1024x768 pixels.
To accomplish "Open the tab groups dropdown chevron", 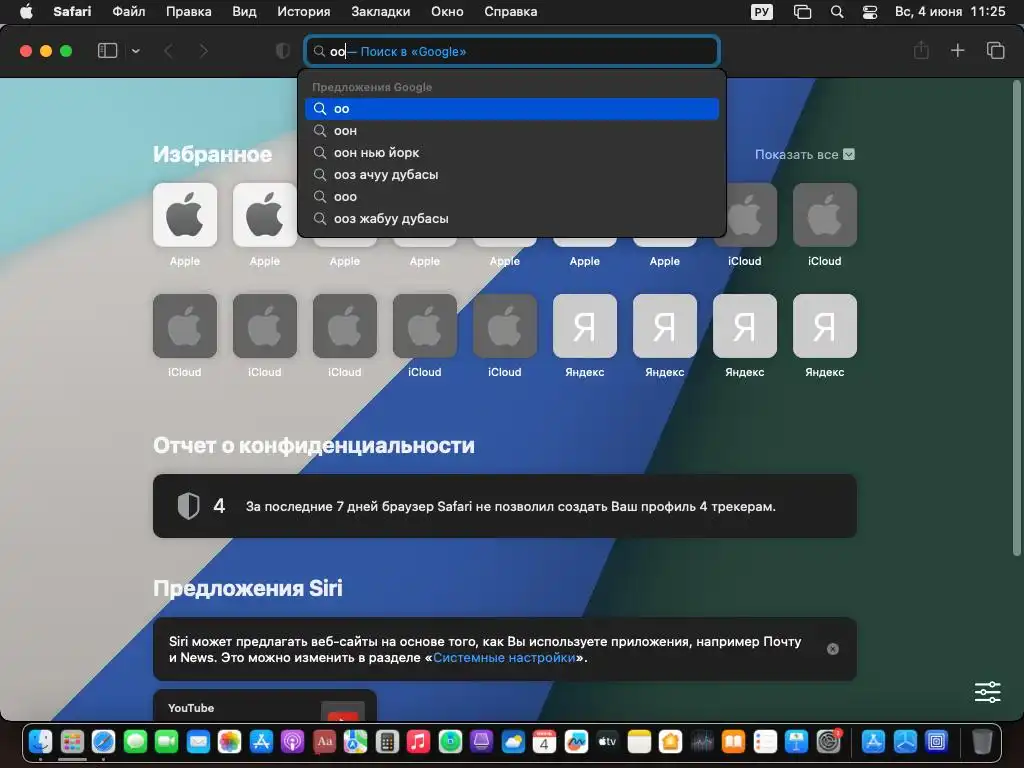I will tap(135, 51).
